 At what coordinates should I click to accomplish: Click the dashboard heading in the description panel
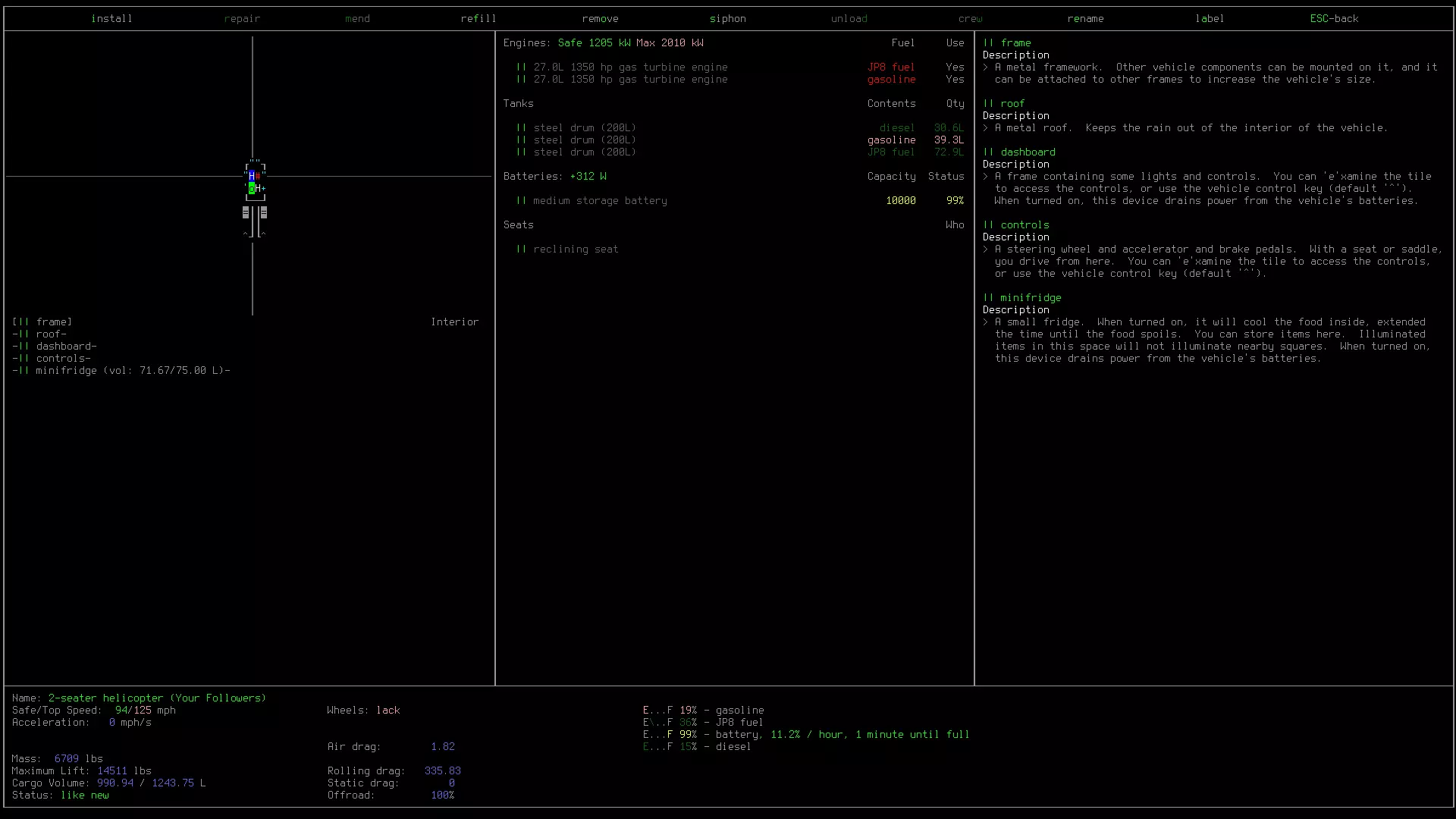pyautogui.click(x=1019, y=152)
